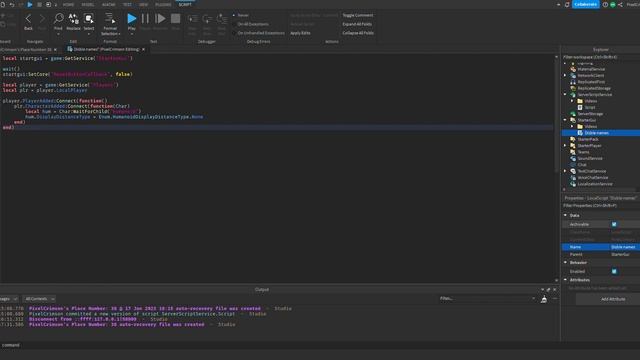Collapse the Behavior properties section
Screen dimensions: 640x360
565,262
